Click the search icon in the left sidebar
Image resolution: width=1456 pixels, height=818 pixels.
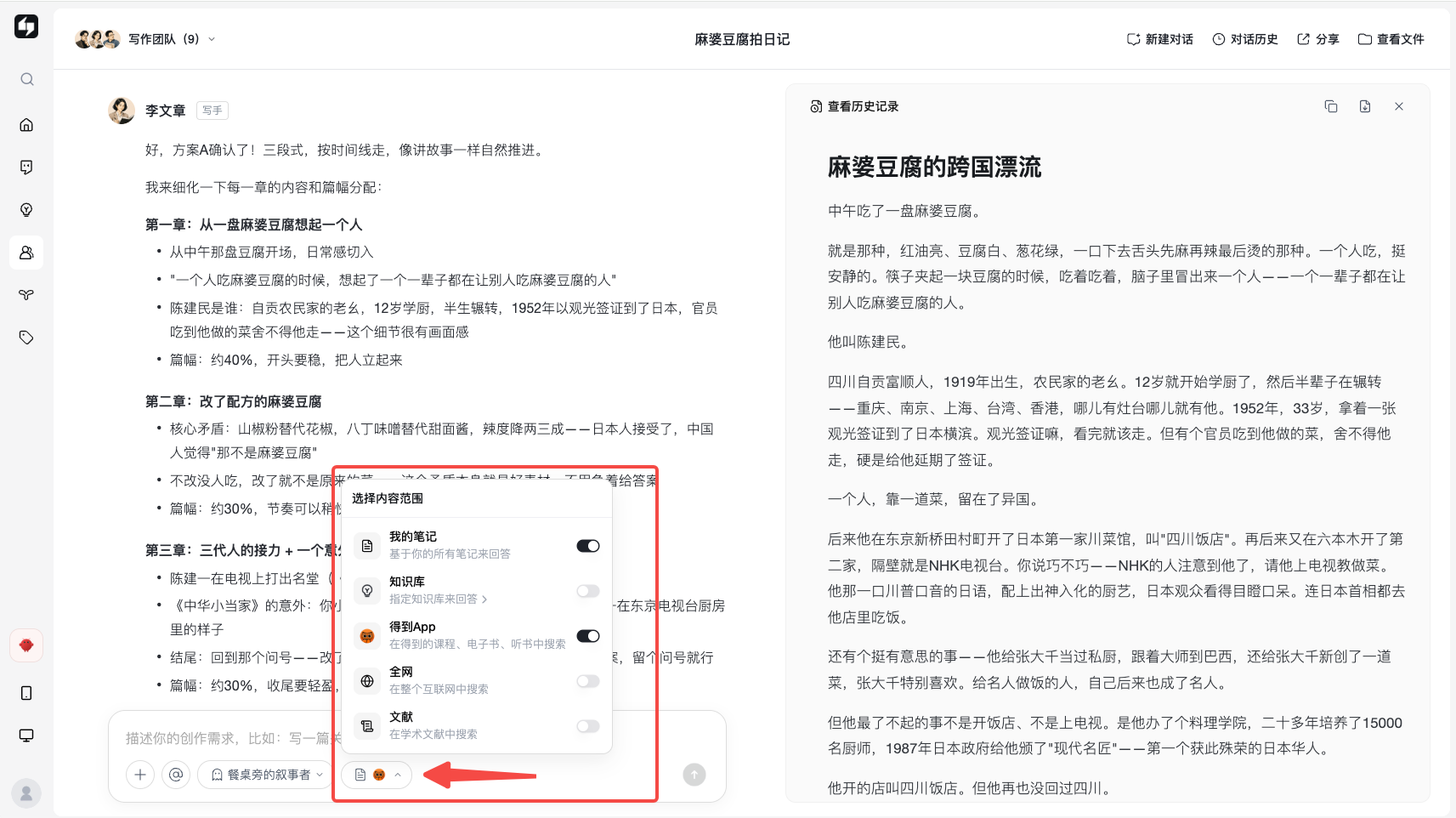coord(27,79)
